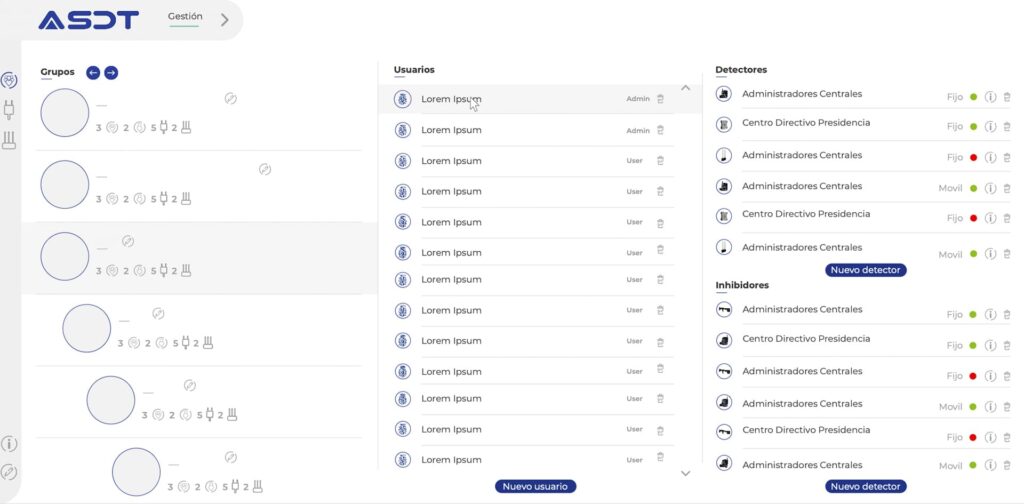This screenshot has width=1024, height=504.
Task: Click the edit icon in first group row
Action: (230, 98)
